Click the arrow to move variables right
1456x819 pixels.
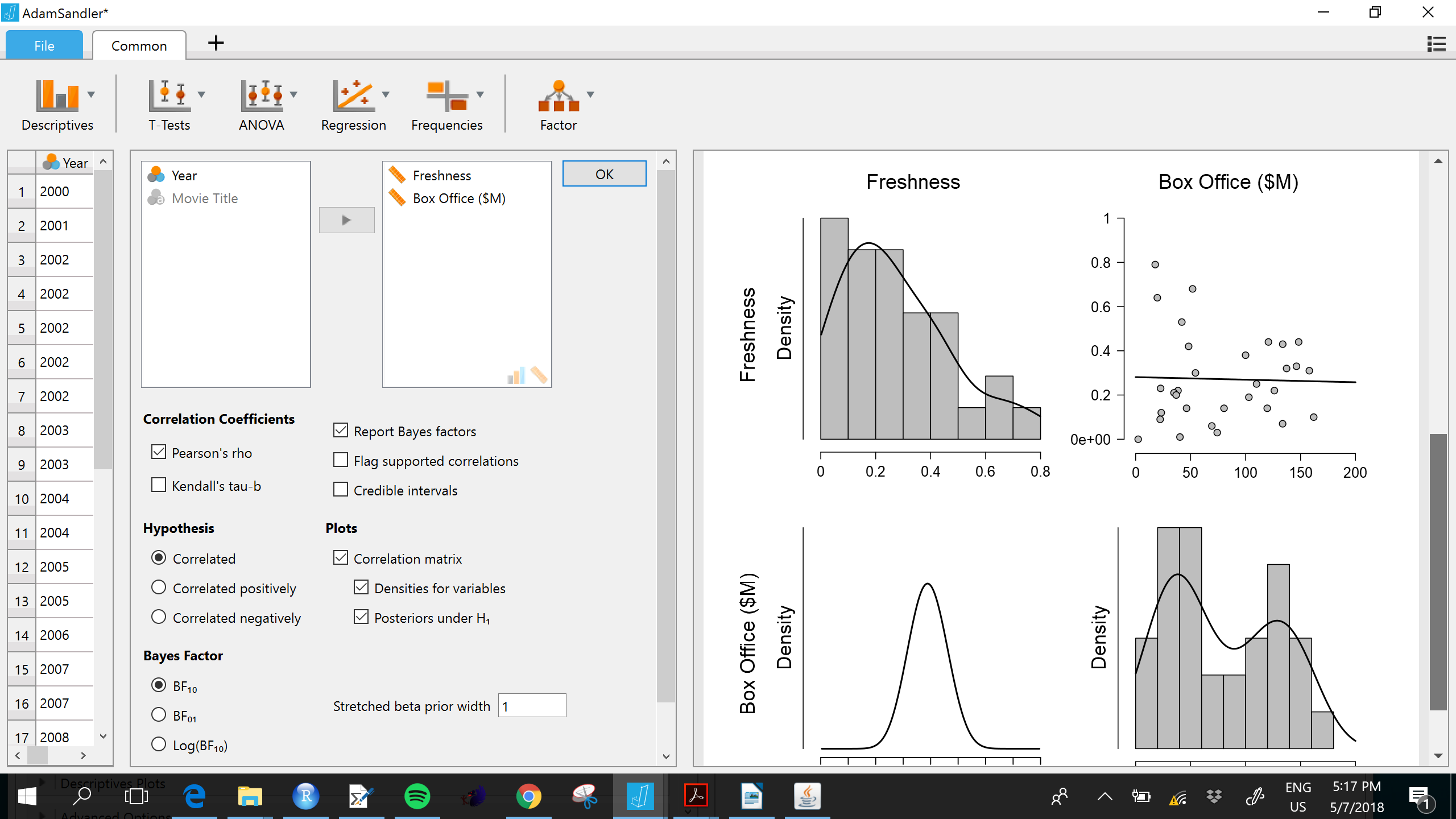(x=346, y=220)
